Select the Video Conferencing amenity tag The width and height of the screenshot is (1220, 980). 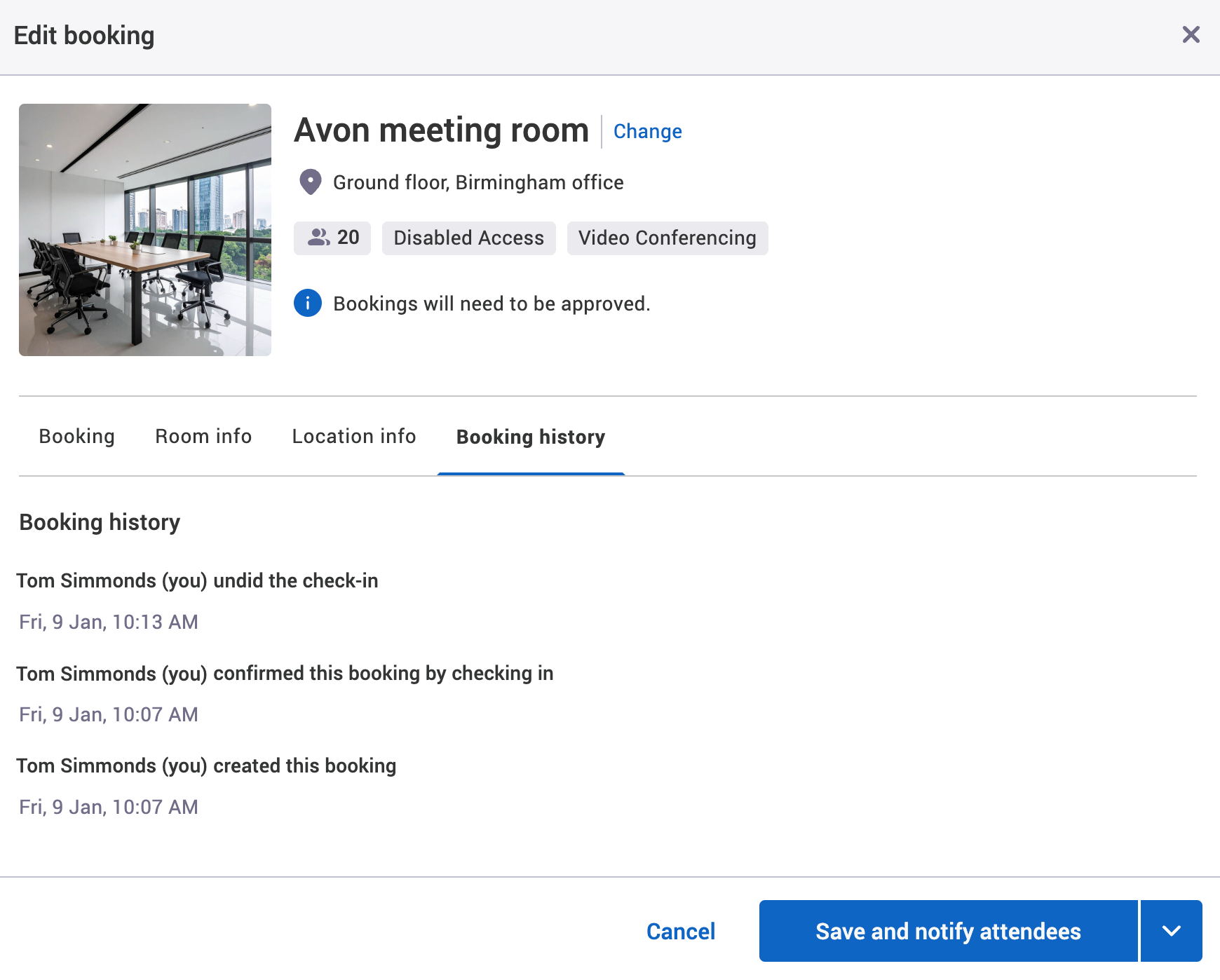pyautogui.click(x=667, y=238)
